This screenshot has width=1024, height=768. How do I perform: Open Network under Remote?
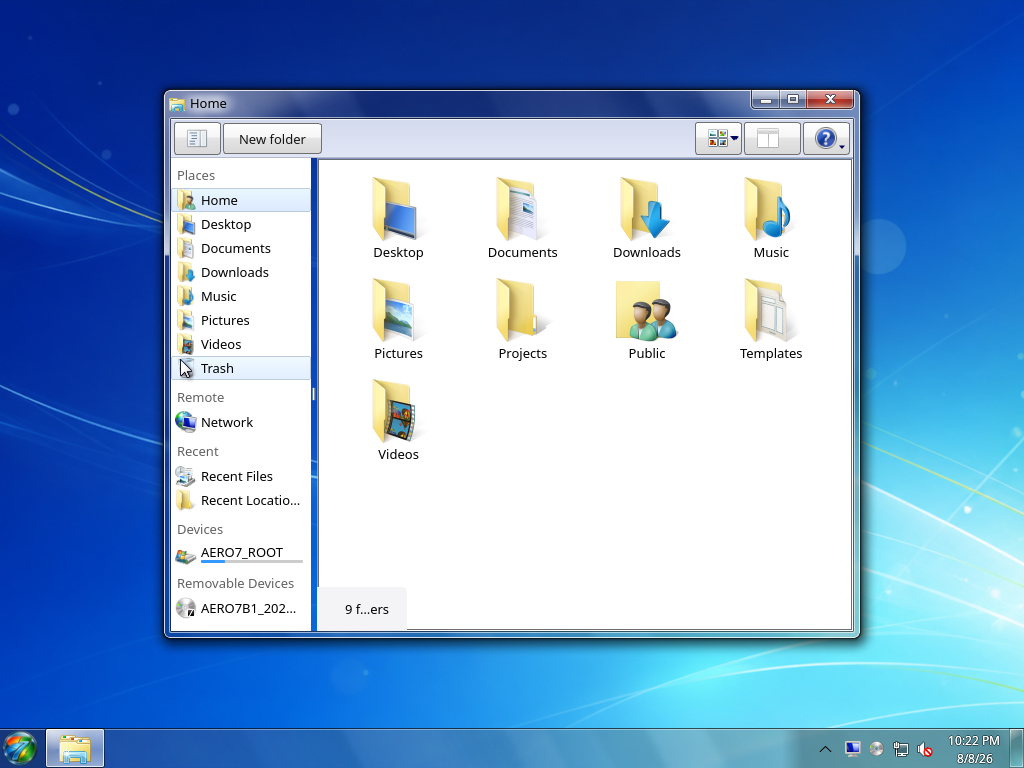tap(241, 422)
